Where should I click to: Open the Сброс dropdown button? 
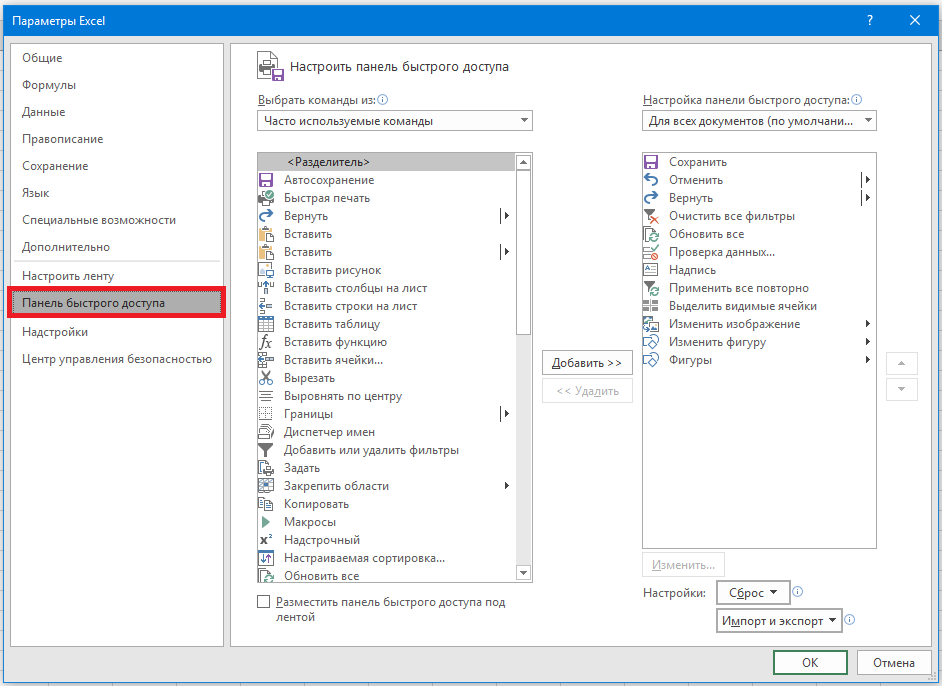[753, 593]
